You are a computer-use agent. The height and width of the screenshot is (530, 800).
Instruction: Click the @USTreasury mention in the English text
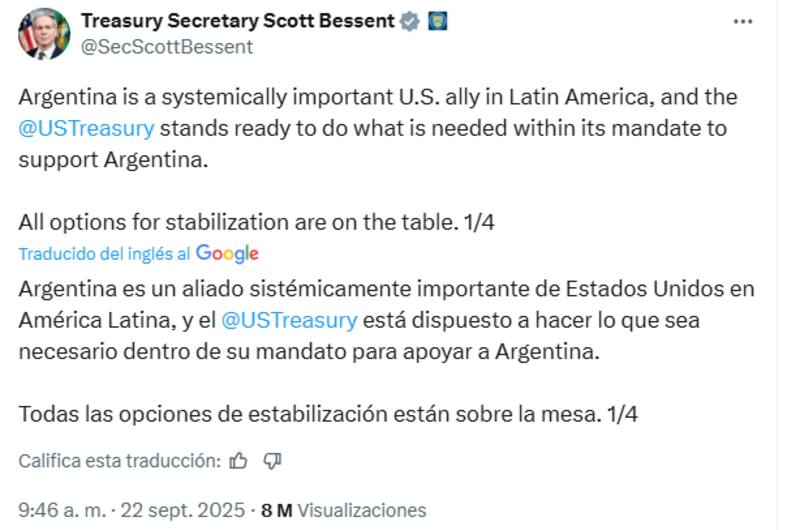87,129
